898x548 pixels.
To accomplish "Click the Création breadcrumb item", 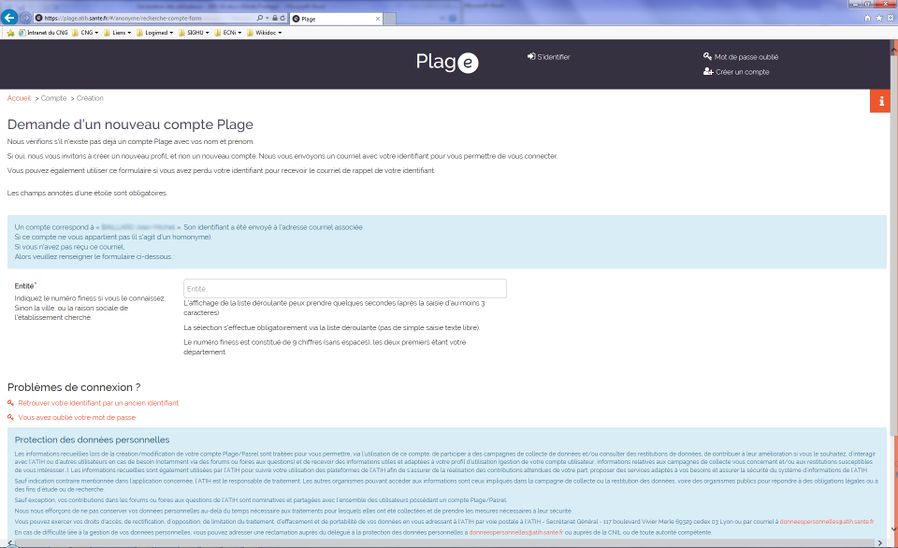I will (90, 98).
